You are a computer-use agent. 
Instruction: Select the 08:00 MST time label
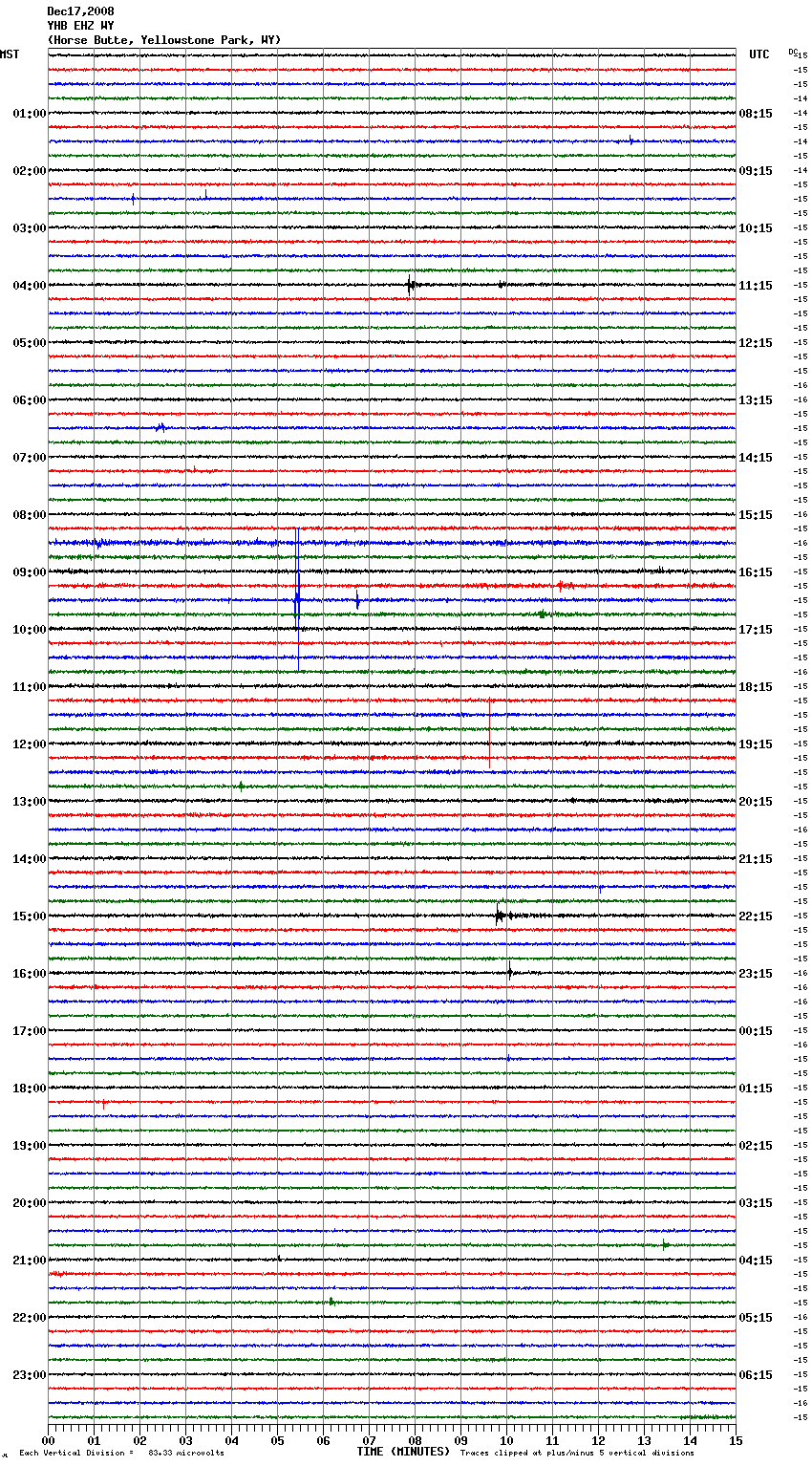[30, 515]
